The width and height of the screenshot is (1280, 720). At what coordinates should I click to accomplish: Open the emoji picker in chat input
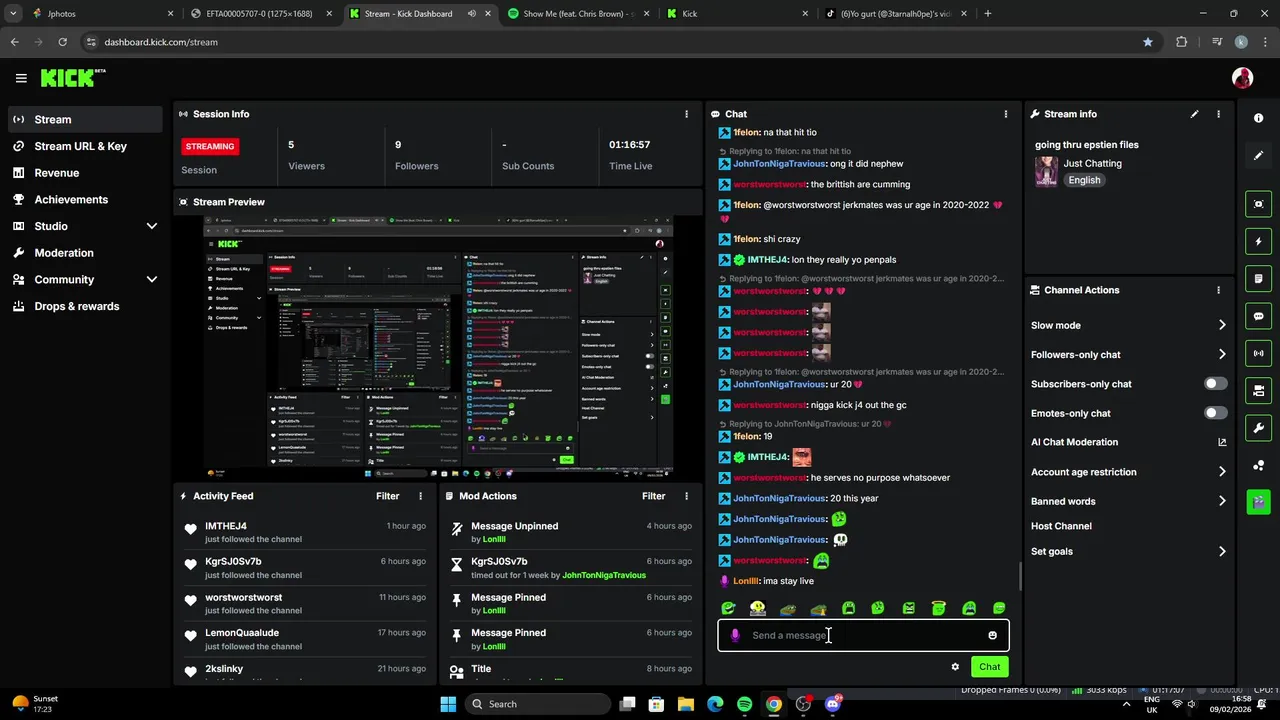coord(992,635)
